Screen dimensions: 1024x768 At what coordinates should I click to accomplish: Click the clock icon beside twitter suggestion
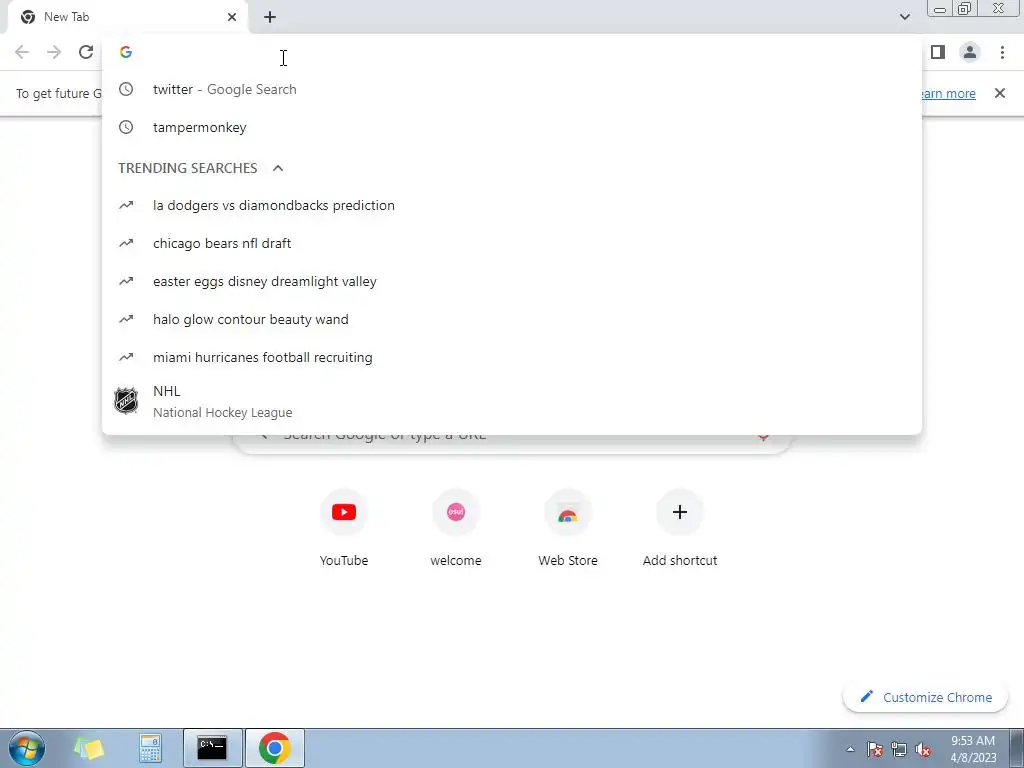(126, 89)
